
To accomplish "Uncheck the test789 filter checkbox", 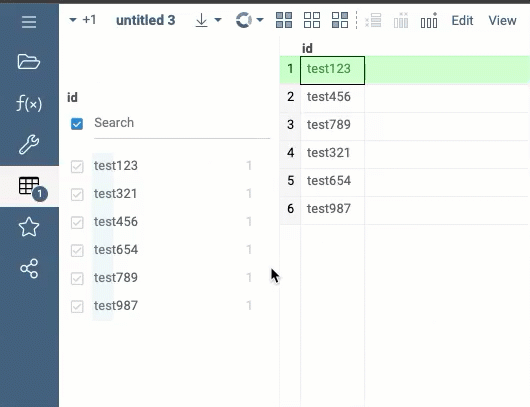I will (77, 279).
